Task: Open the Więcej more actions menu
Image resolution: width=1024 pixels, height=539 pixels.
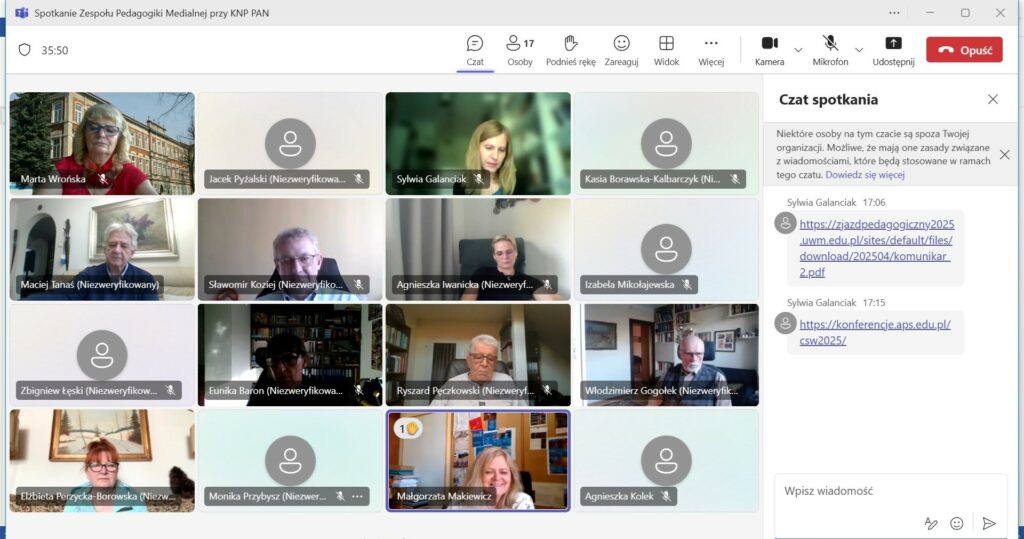Action: pos(711,49)
